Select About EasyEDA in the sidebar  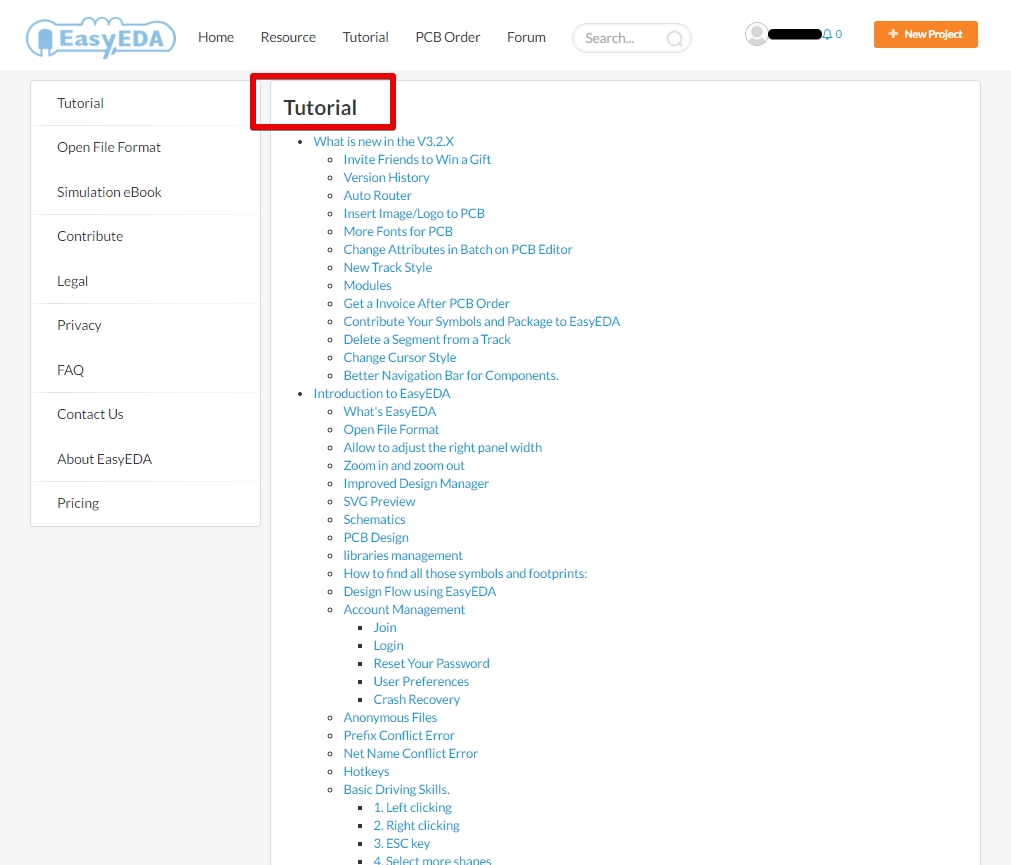(x=104, y=460)
